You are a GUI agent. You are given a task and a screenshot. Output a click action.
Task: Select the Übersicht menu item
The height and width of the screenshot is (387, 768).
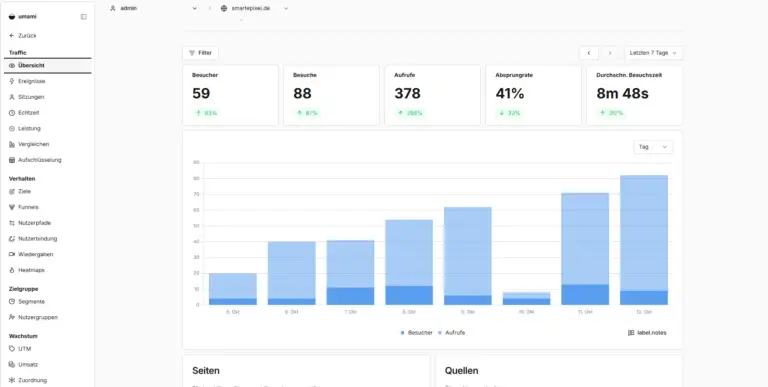coord(48,66)
